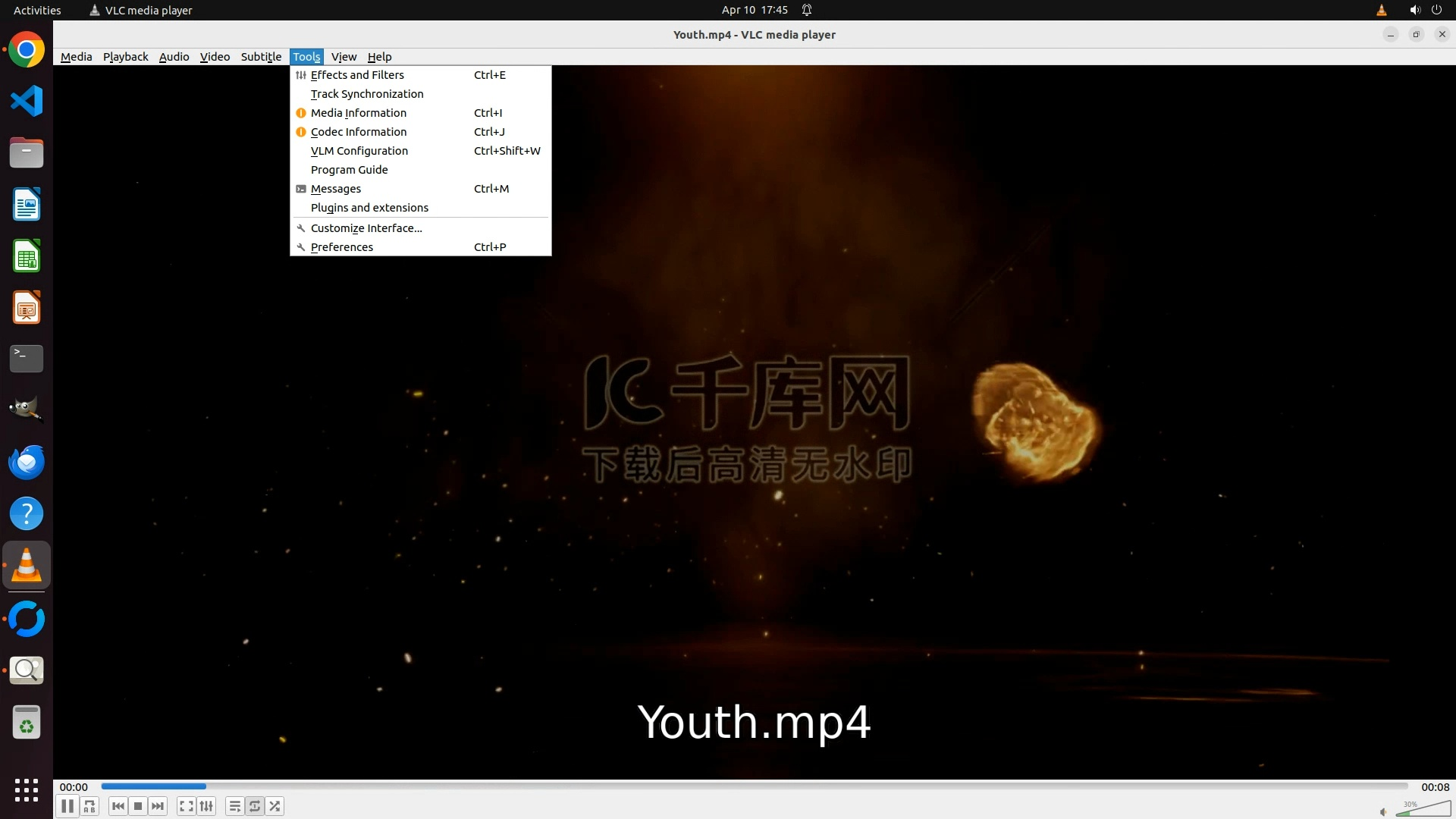Mute audio via the speaker icon
The width and height of the screenshot is (1456, 819).
pyautogui.click(x=1382, y=811)
